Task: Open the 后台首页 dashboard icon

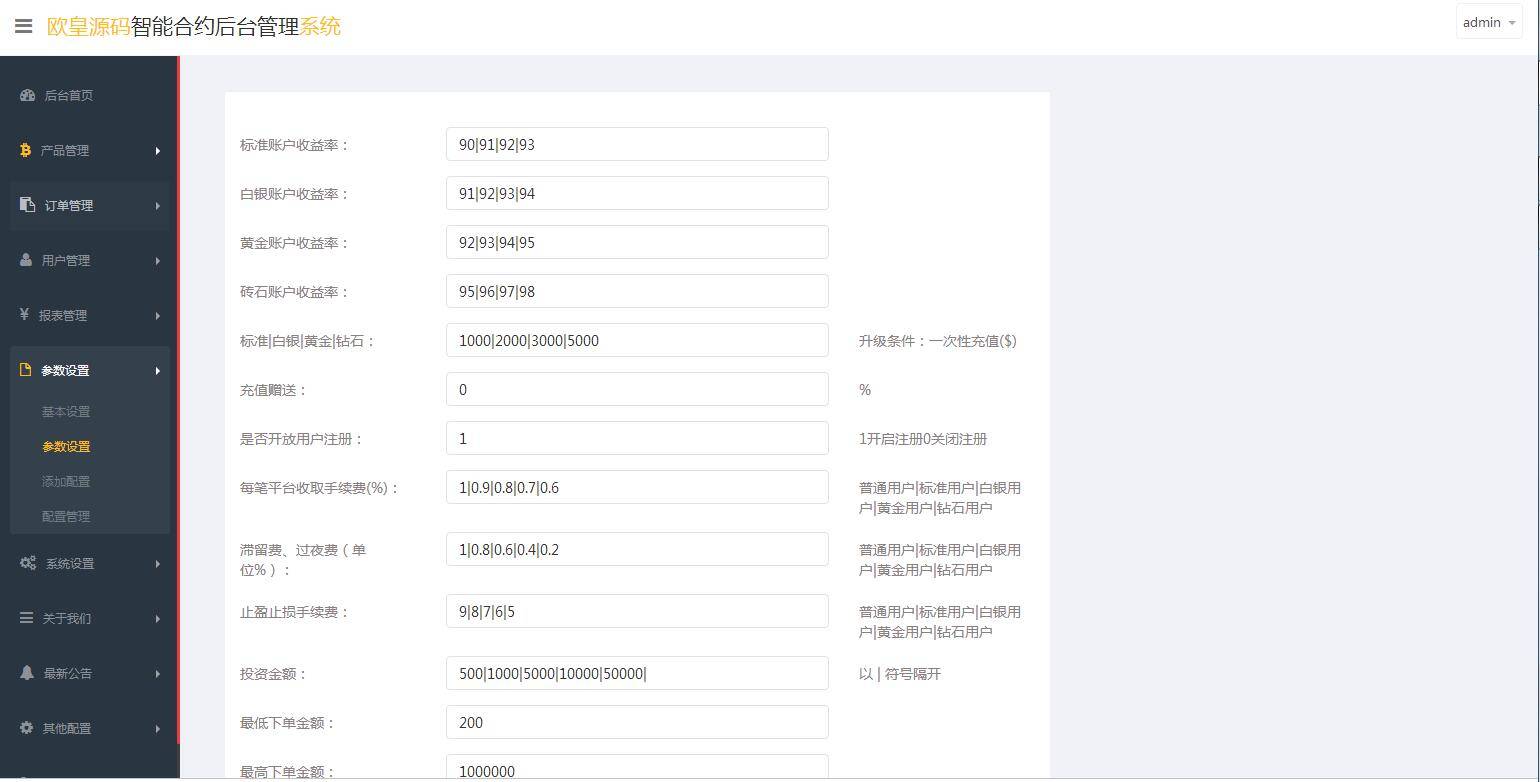Action: [x=26, y=95]
